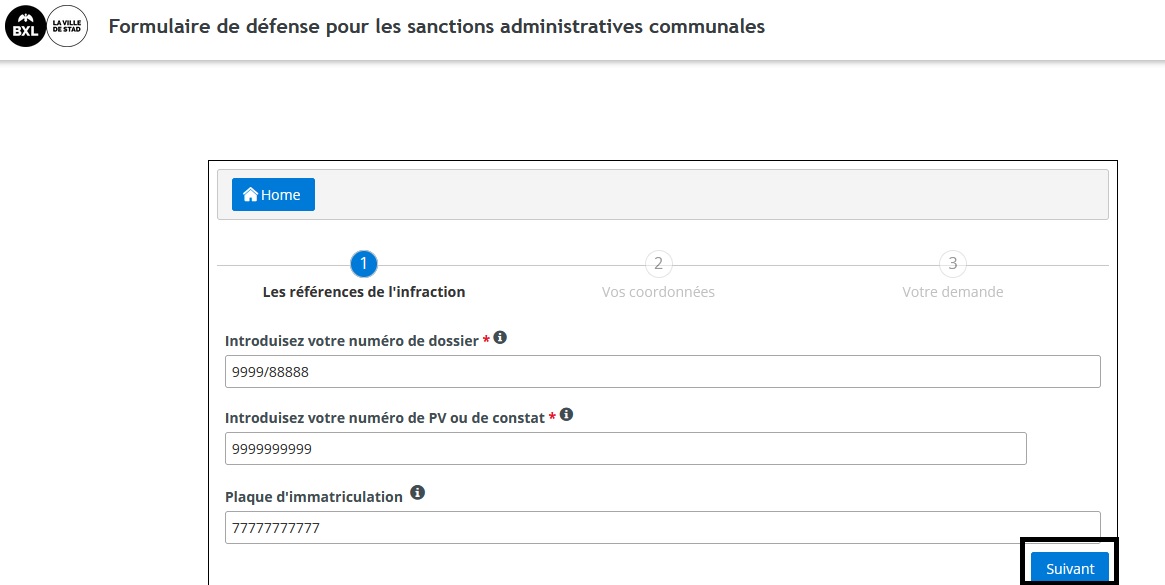Switch to the "Votre demande" step label

coord(952,292)
